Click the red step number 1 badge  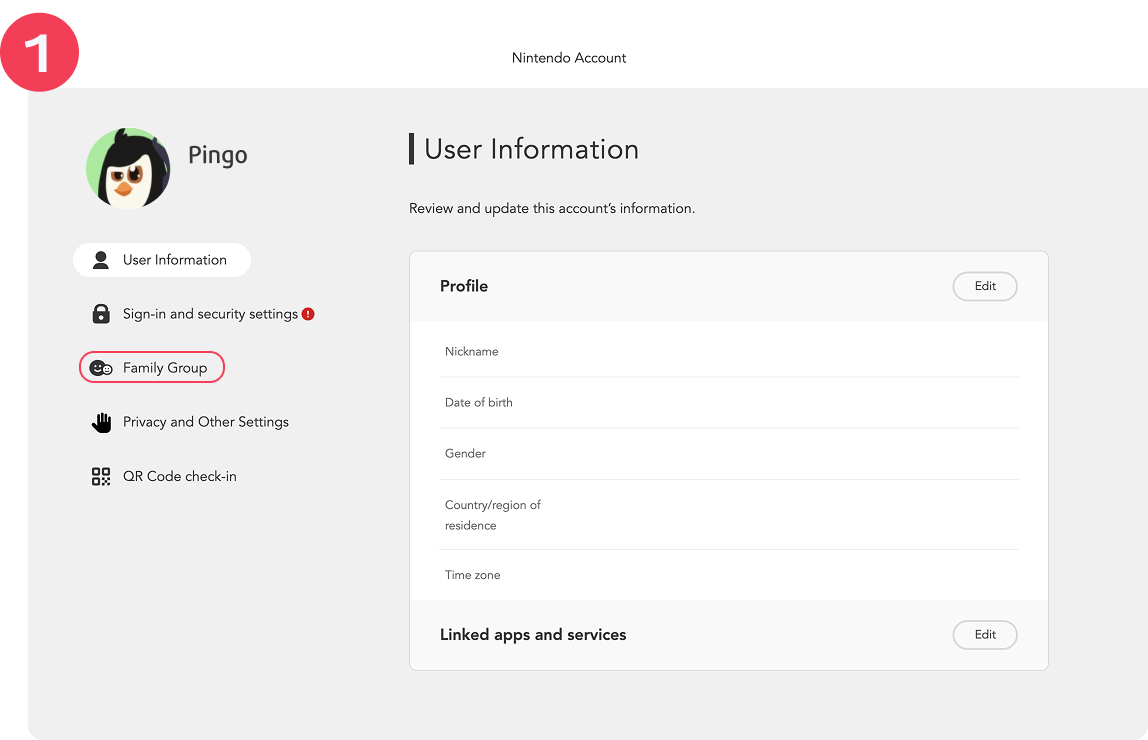(39, 52)
